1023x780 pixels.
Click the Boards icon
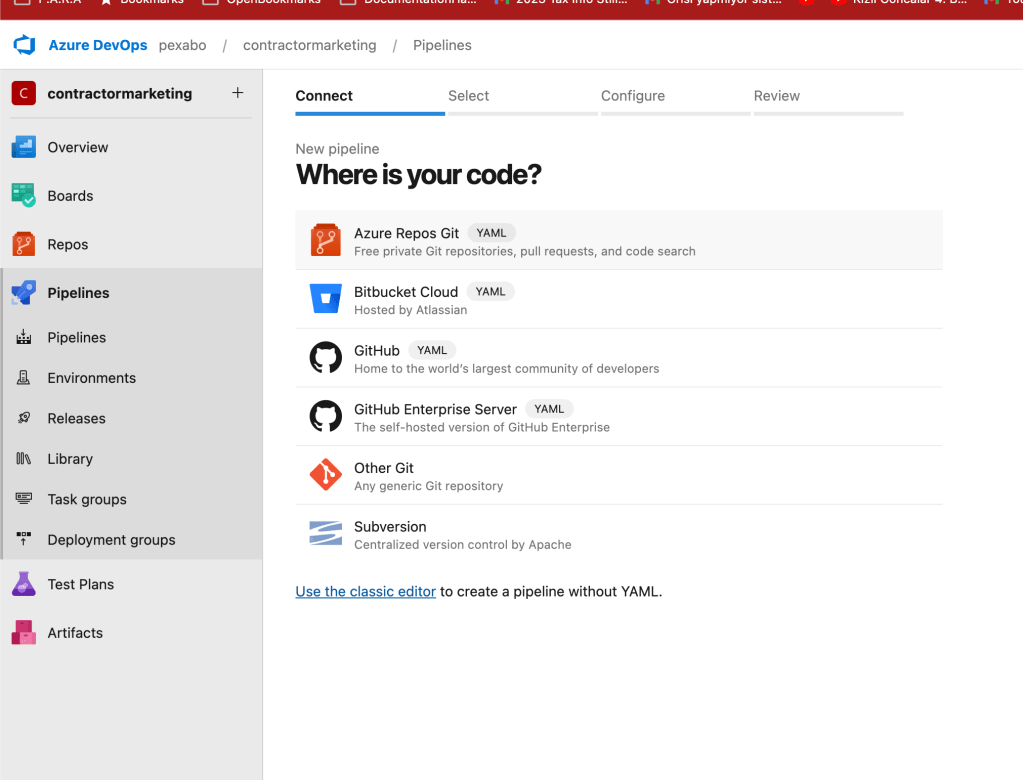23,196
